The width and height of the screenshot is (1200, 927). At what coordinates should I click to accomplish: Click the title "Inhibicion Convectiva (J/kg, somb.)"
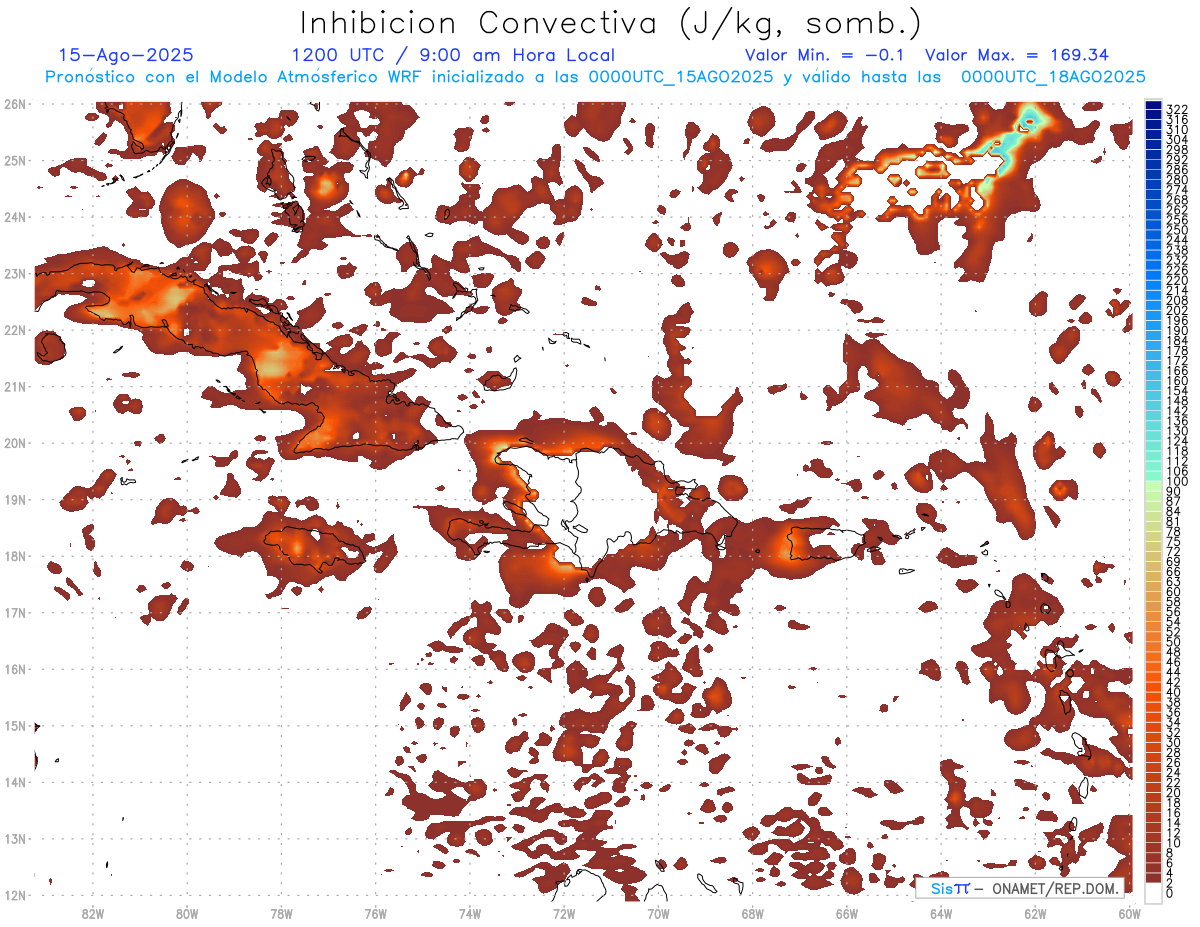pos(611,23)
